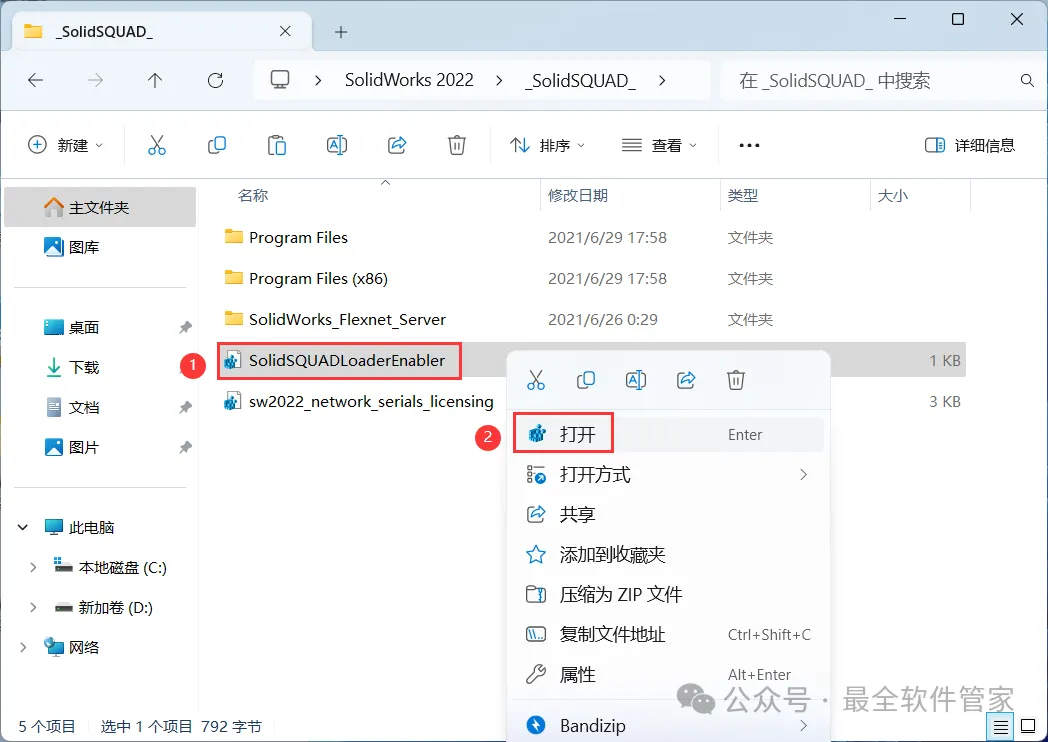Toggle the 详细信息 details pane
The height and width of the screenshot is (742, 1048).
click(970, 145)
